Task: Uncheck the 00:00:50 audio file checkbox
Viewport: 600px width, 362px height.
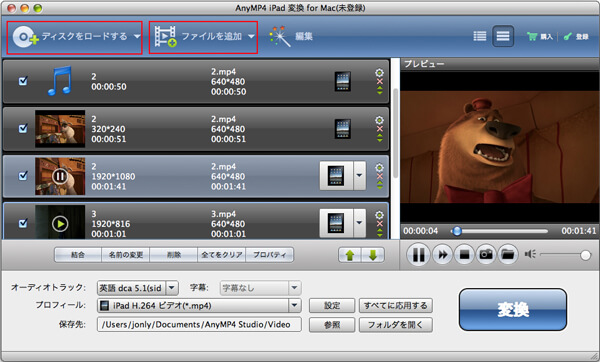Action: pyautogui.click(x=23, y=81)
